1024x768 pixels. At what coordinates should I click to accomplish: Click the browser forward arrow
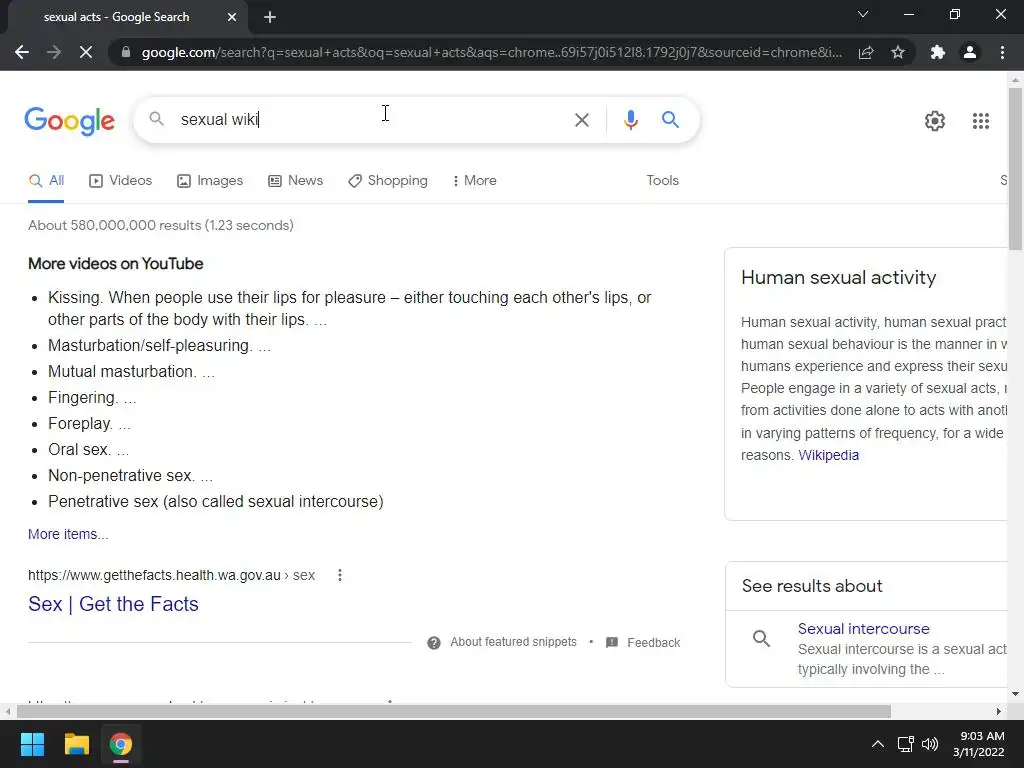54,52
